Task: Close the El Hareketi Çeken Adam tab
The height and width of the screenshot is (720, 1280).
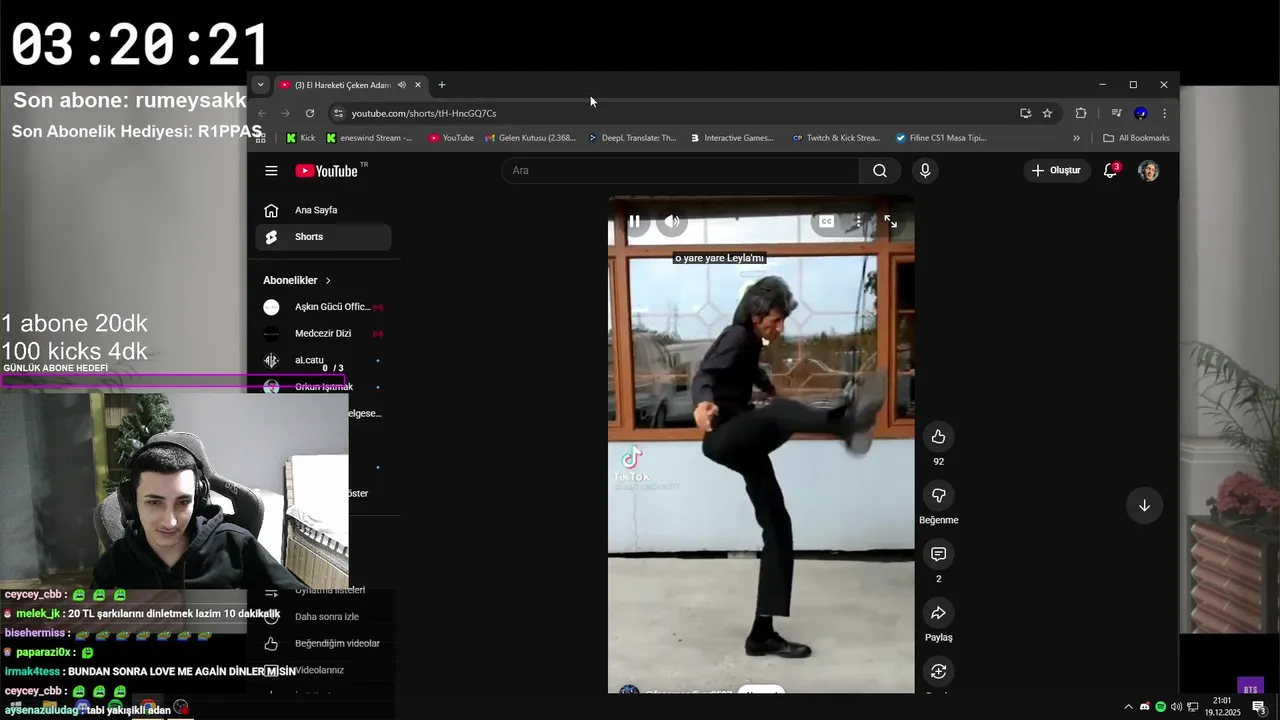Action: (418, 85)
